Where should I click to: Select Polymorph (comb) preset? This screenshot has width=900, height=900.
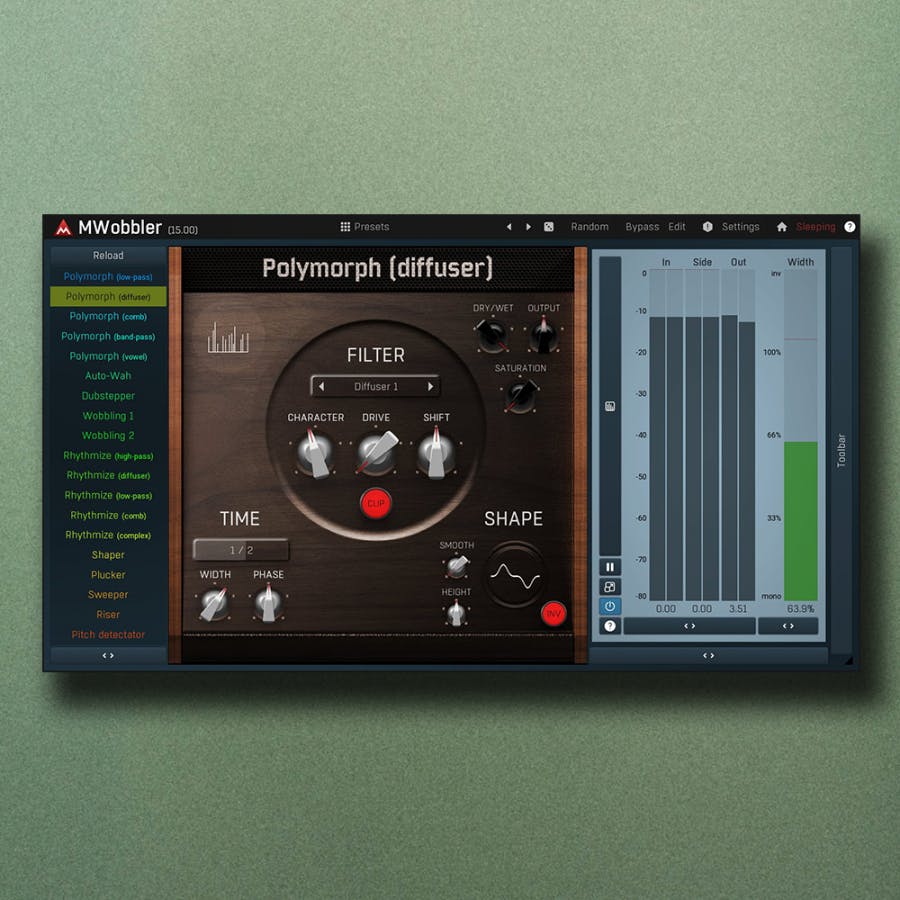(x=108, y=316)
